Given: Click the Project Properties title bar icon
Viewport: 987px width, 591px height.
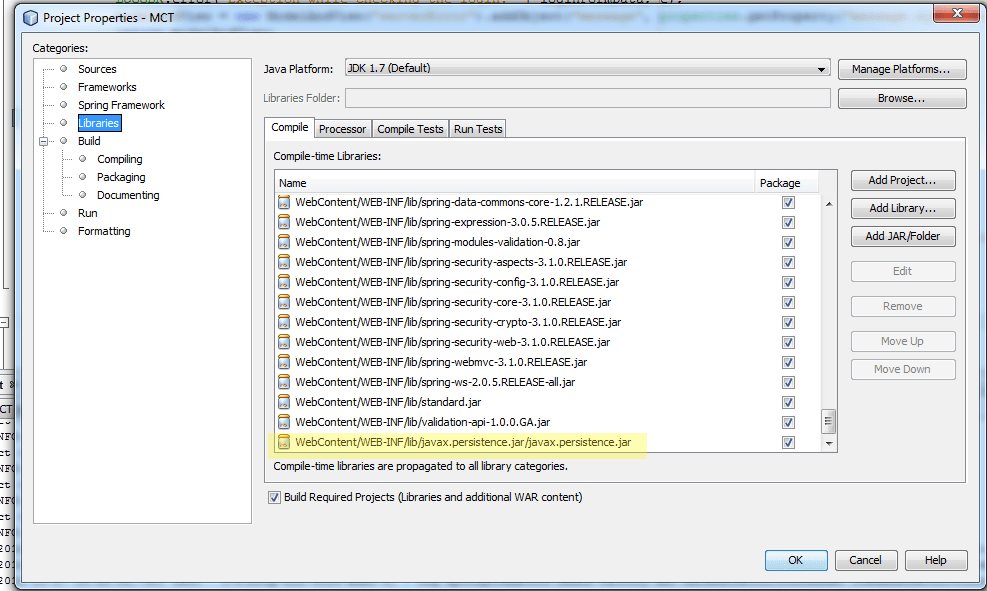Looking at the screenshot, I should 30,18.
